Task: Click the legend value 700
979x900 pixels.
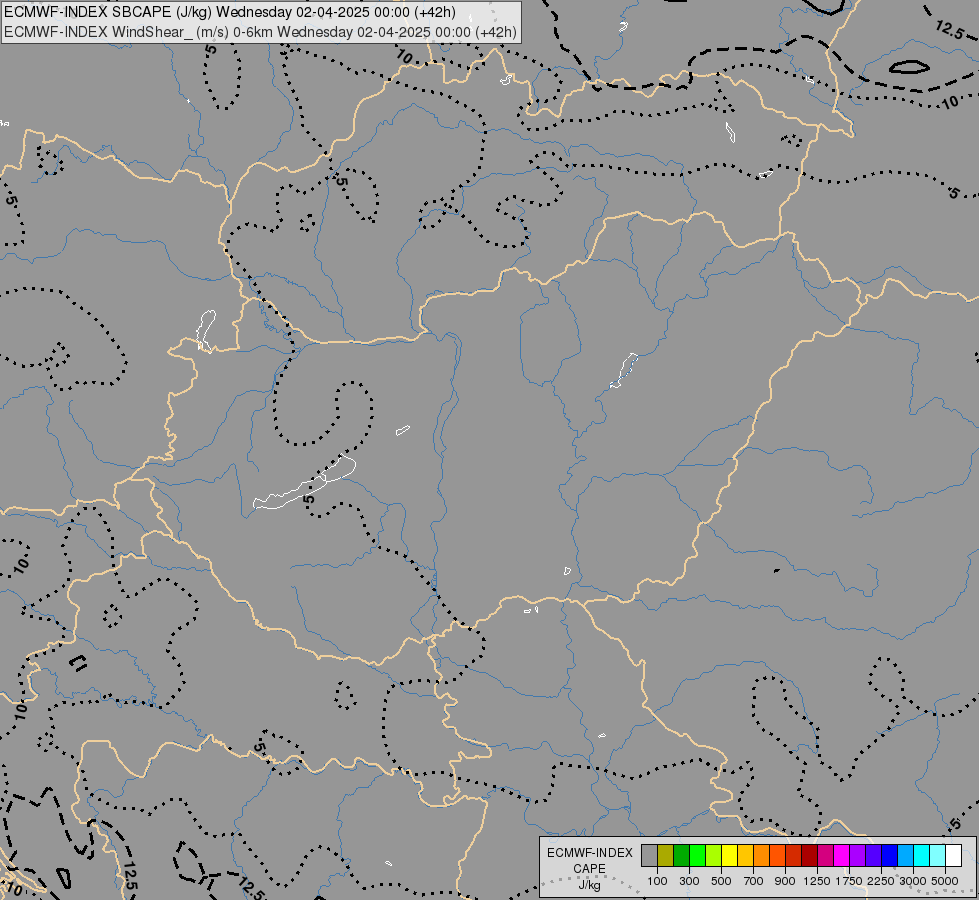Action: pyautogui.click(x=754, y=881)
